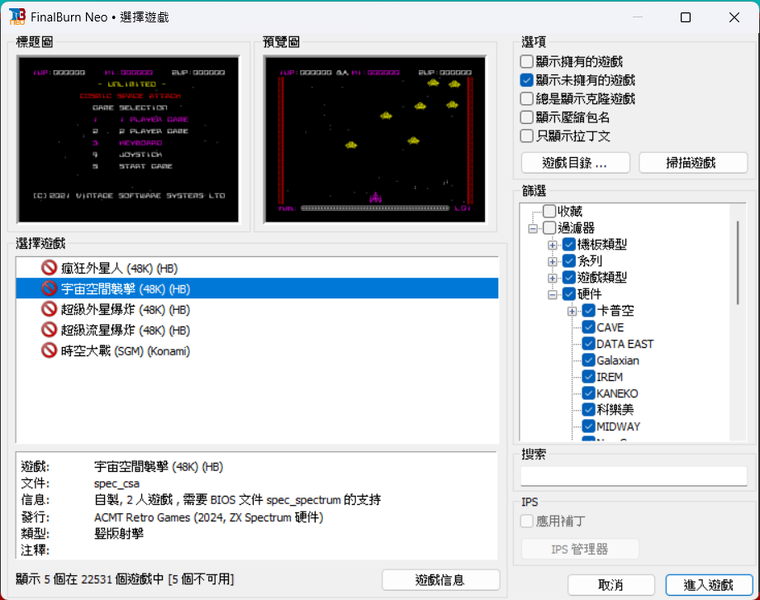Click the 預覽圖 gameplay preview thumbnail

coord(375,139)
